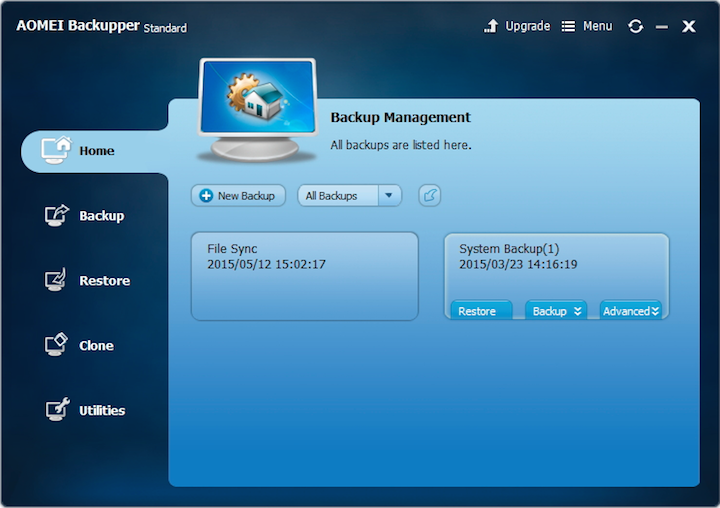The image size is (720, 508).
Task: Click 'All backups are listed here.' text
Action: pyautogui.click(x=401, y=145)
